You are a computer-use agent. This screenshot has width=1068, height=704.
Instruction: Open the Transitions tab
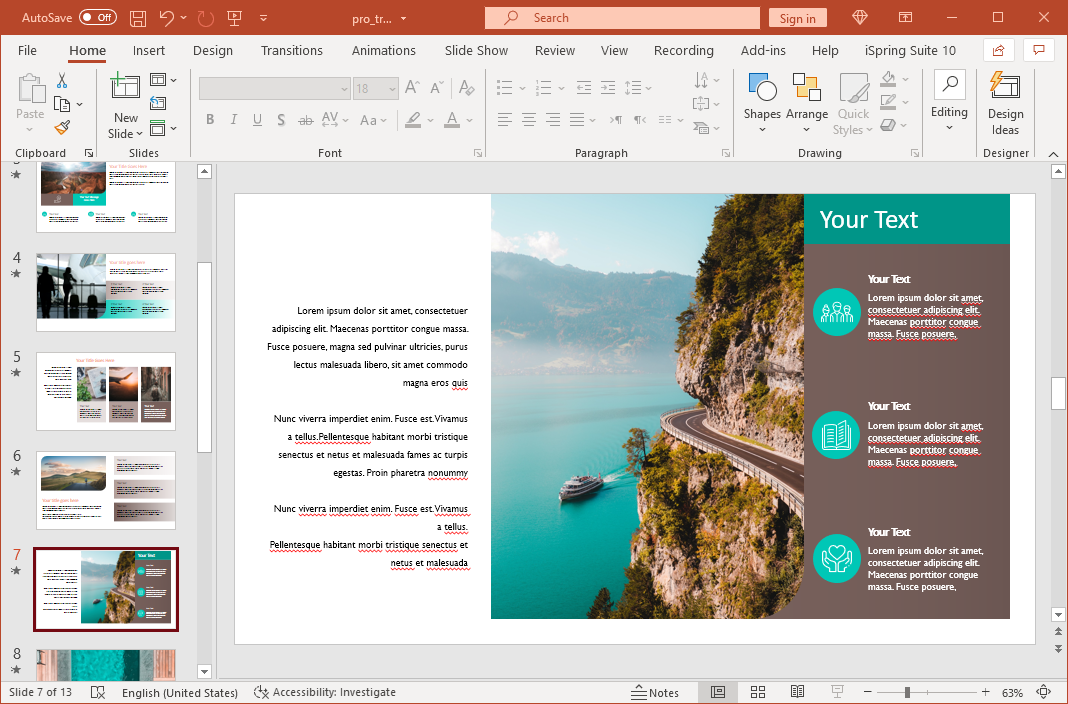click(291, 50)
